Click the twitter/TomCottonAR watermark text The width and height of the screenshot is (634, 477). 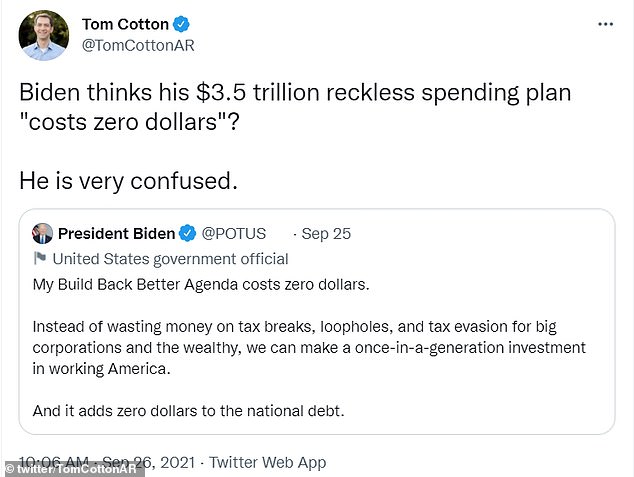pos(72,468)
